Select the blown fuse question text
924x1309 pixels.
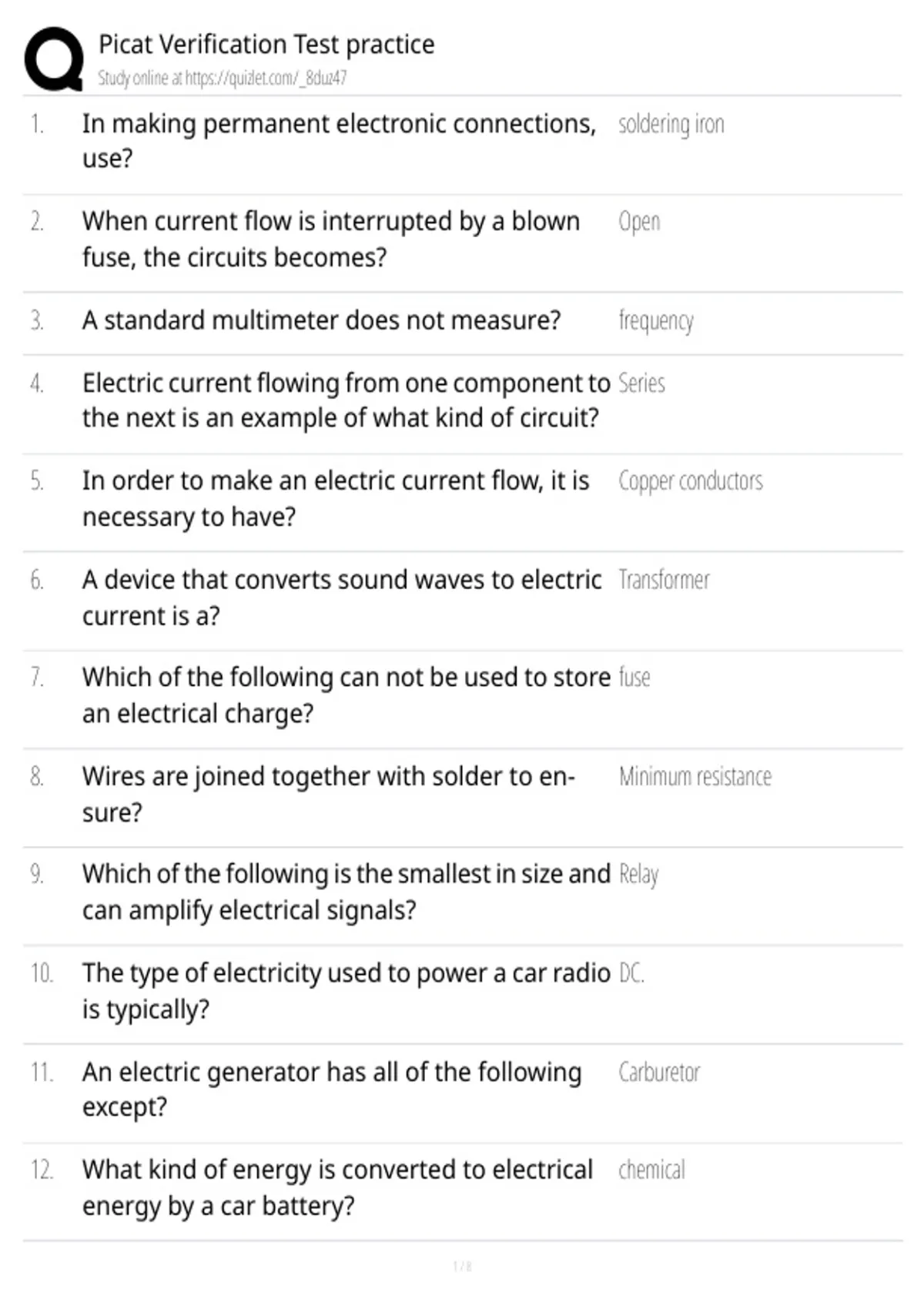331,239
